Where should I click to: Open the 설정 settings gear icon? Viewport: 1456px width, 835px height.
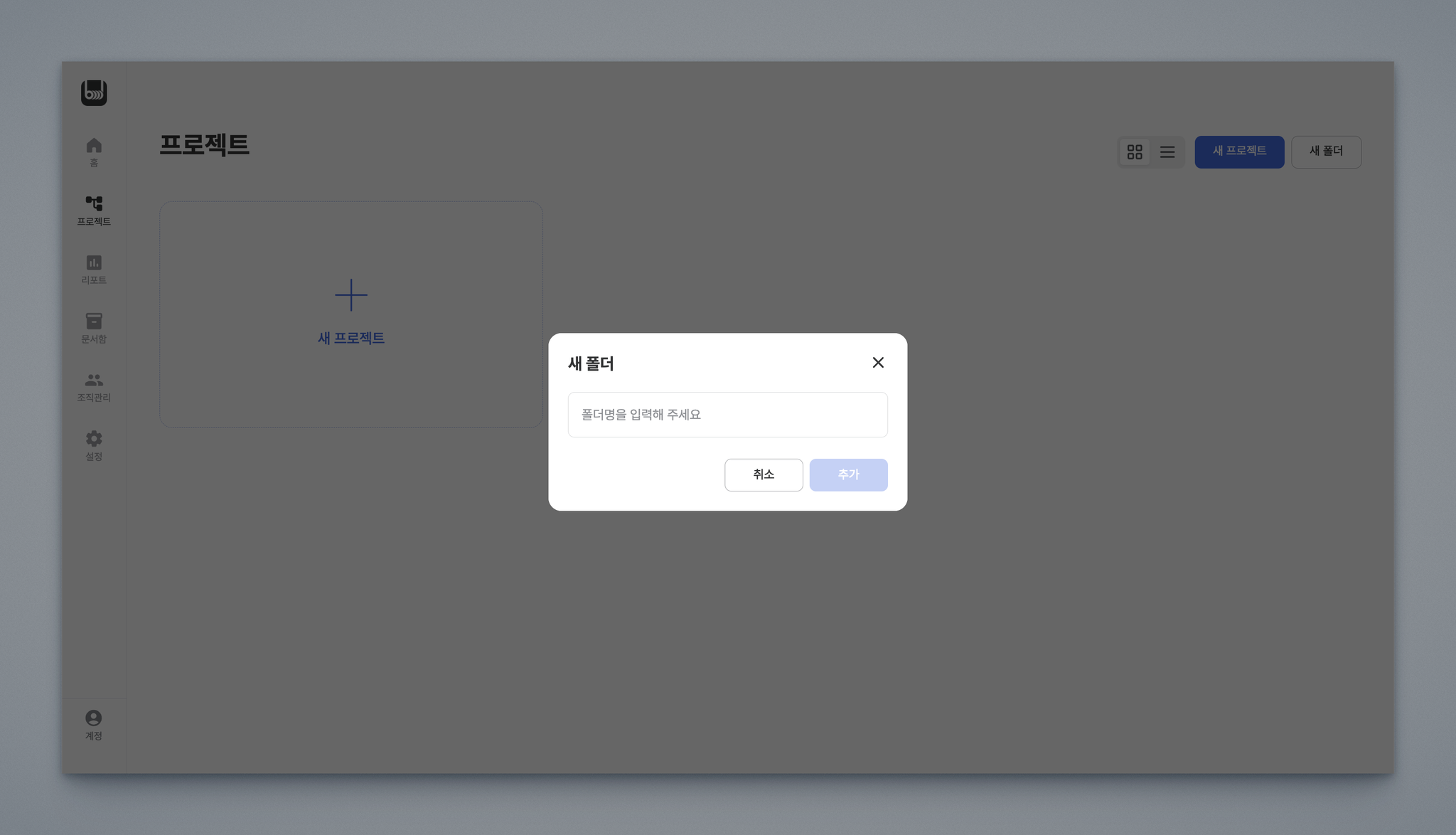coord(94,439)
